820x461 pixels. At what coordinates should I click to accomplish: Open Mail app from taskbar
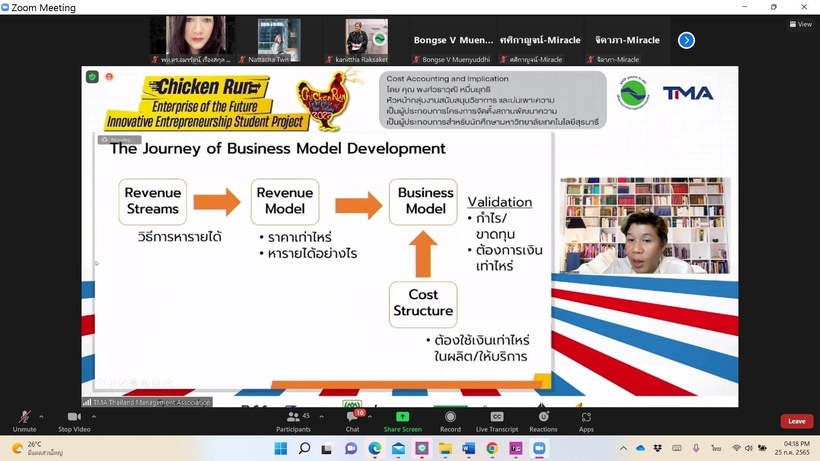398,448
